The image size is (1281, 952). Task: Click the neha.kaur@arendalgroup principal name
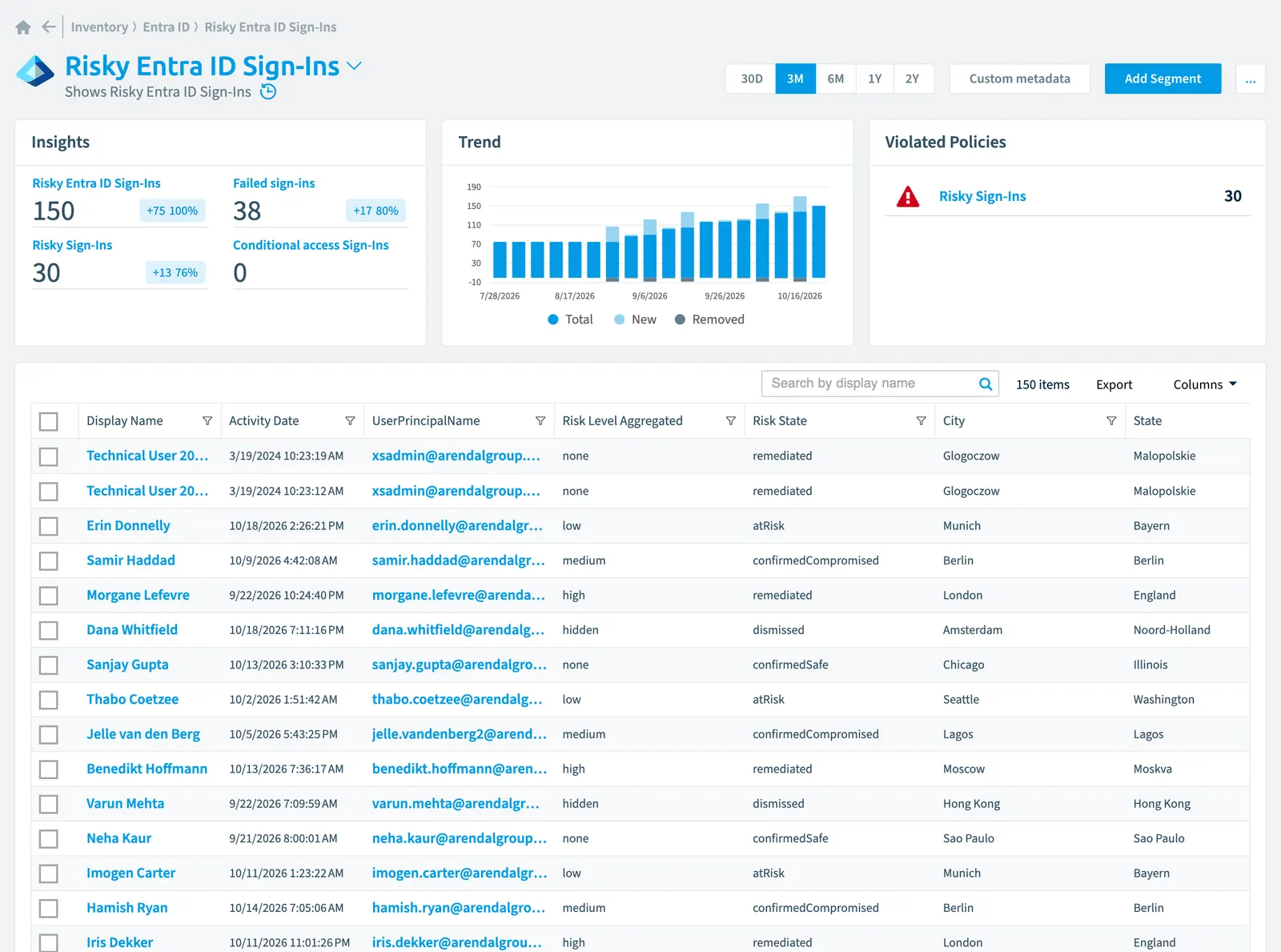[x=459, y=838]
